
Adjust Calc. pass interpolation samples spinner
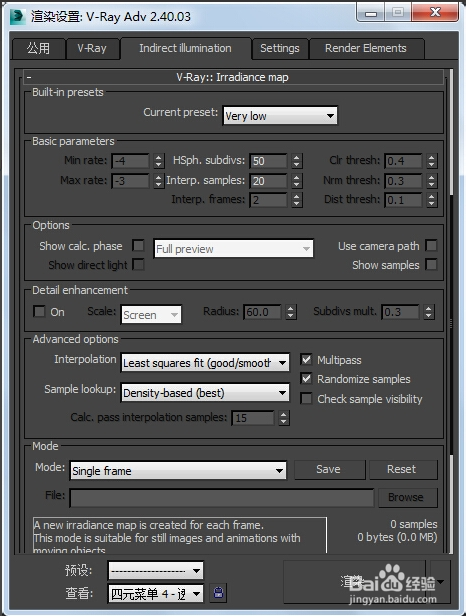coord(284,418)
